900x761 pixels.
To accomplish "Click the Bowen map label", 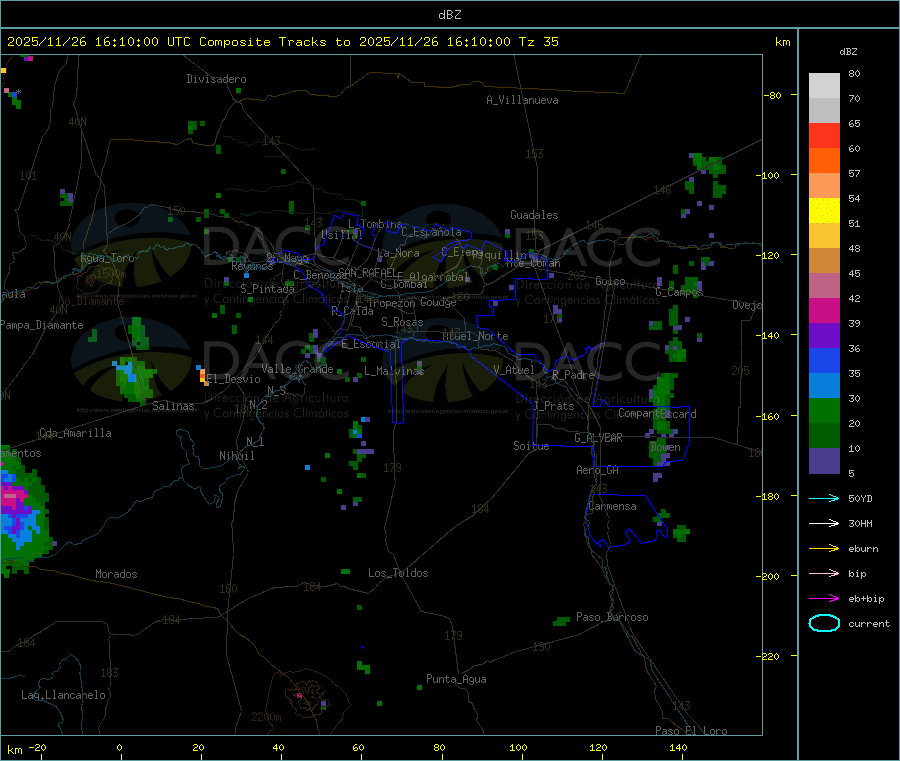I will tap(666, 447).
